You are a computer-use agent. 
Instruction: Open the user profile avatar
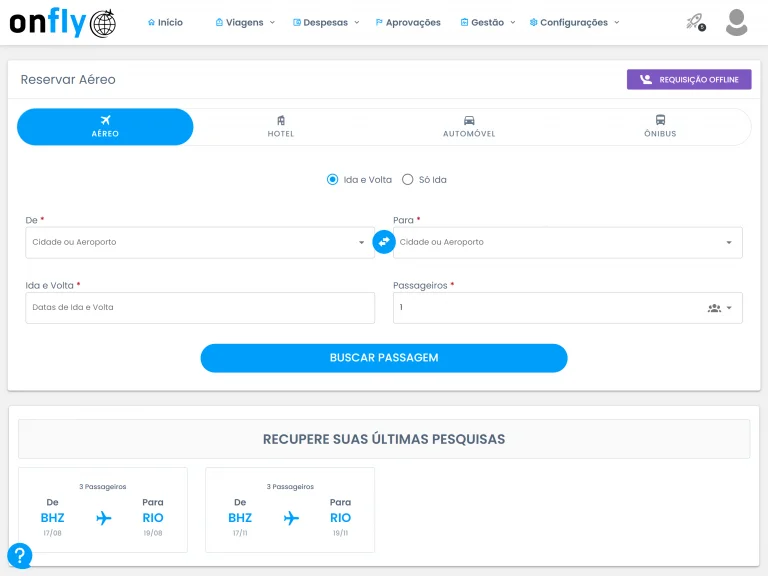736,23
